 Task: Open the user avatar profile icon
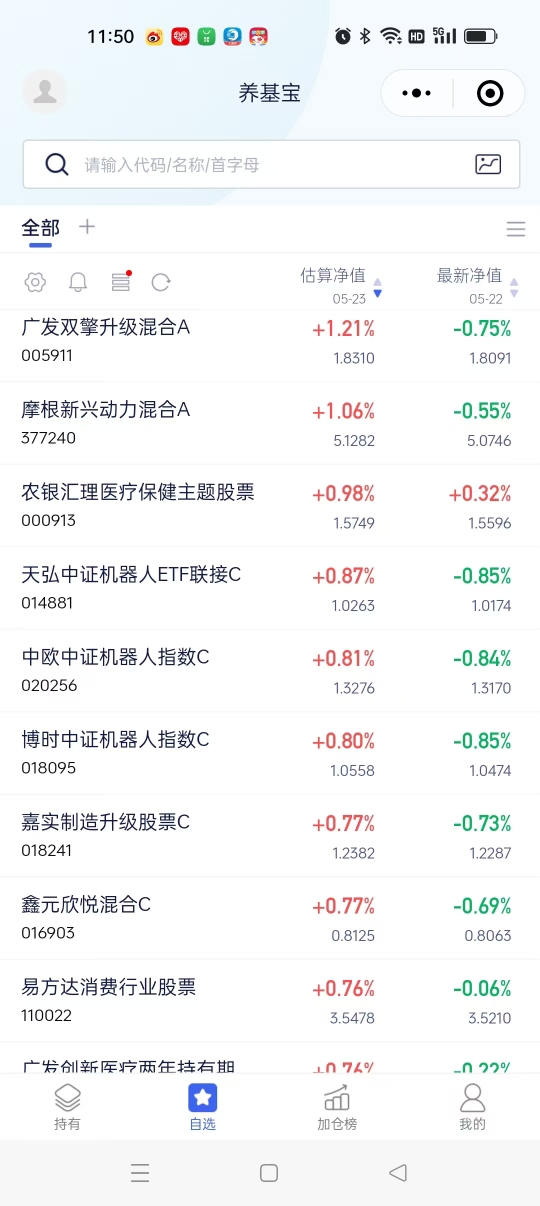pos(45,92)
